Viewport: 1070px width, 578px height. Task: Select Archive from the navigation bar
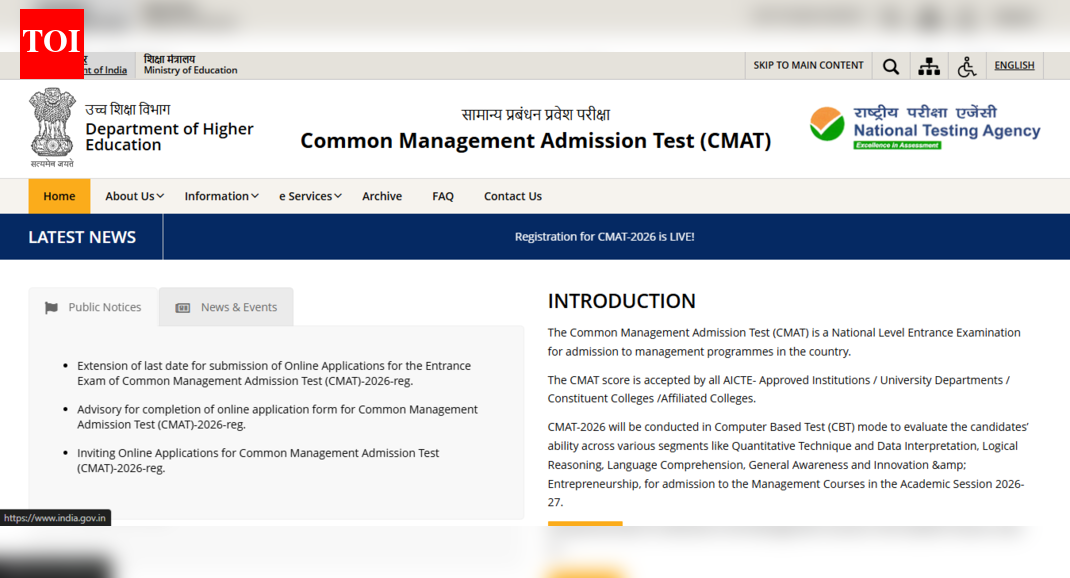[382, 196]
